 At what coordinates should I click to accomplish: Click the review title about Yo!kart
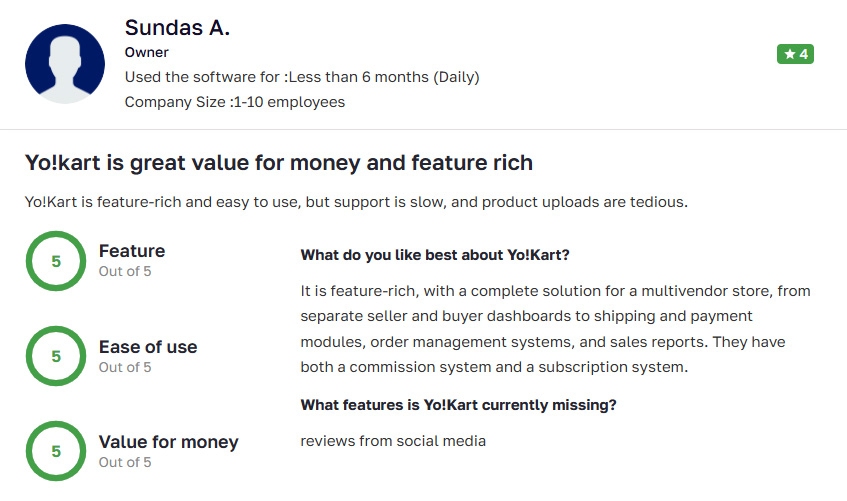coord(279,163)
